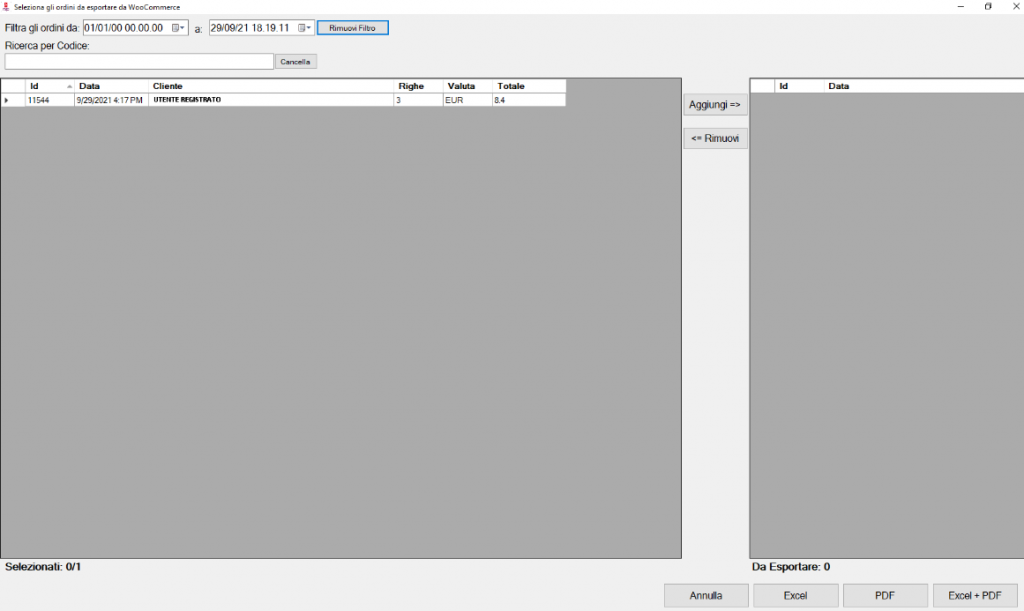Sort orders by Data column header
Screen dimensions: 1024x611
[x=110, y=86]
